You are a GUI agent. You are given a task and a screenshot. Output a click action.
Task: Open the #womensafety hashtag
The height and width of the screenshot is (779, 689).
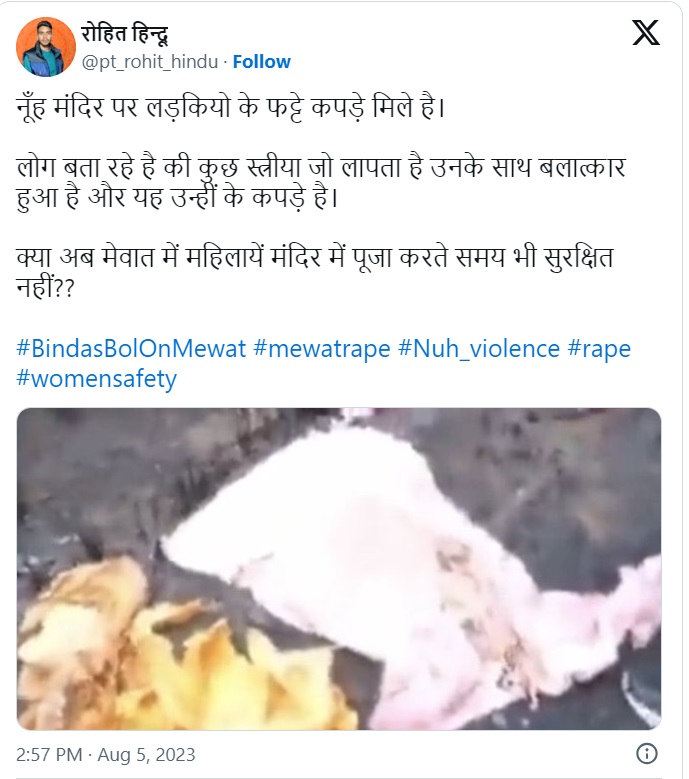click(x=96, y=379)
